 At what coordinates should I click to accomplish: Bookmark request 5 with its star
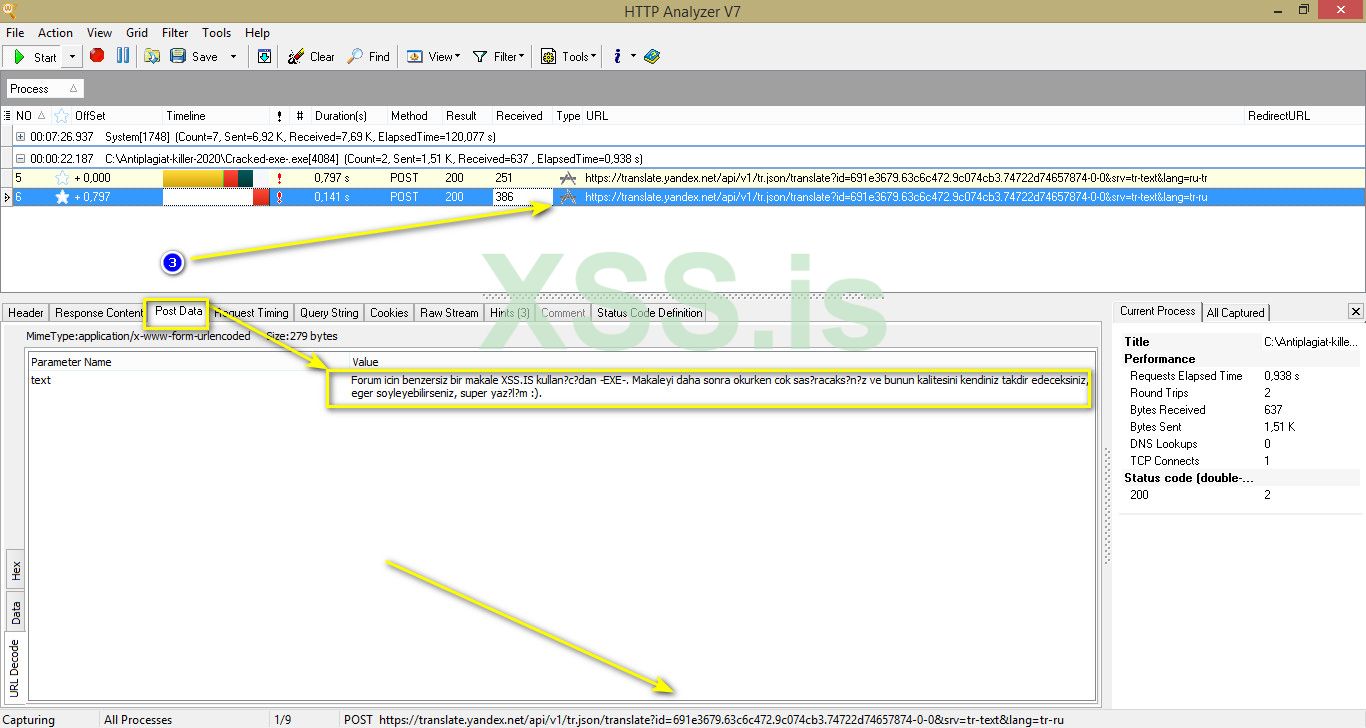point(62,178)
